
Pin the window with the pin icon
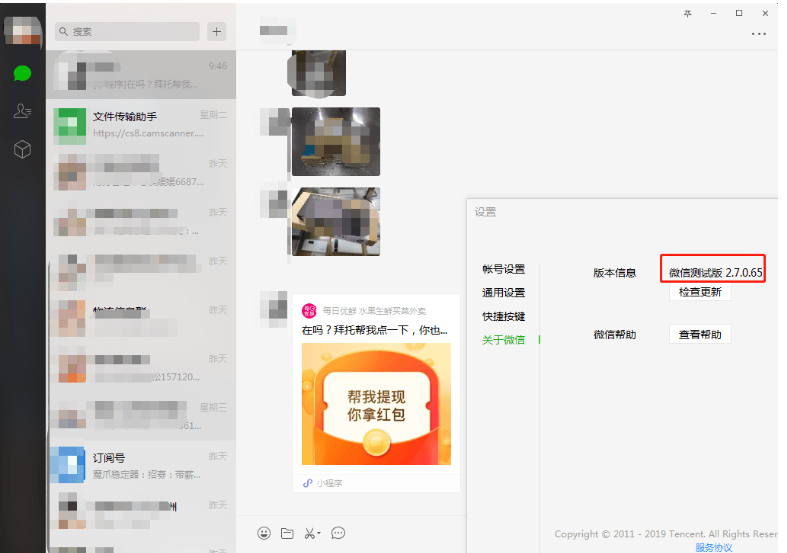(x=688, y=14)
